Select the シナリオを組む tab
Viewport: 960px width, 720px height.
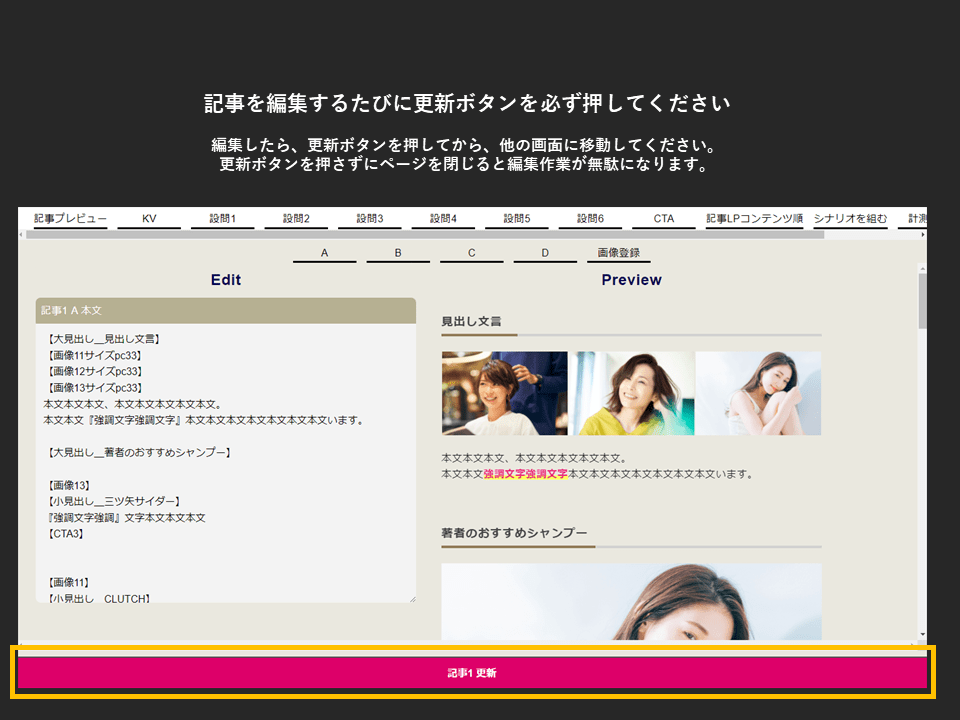tap(850, 218)
